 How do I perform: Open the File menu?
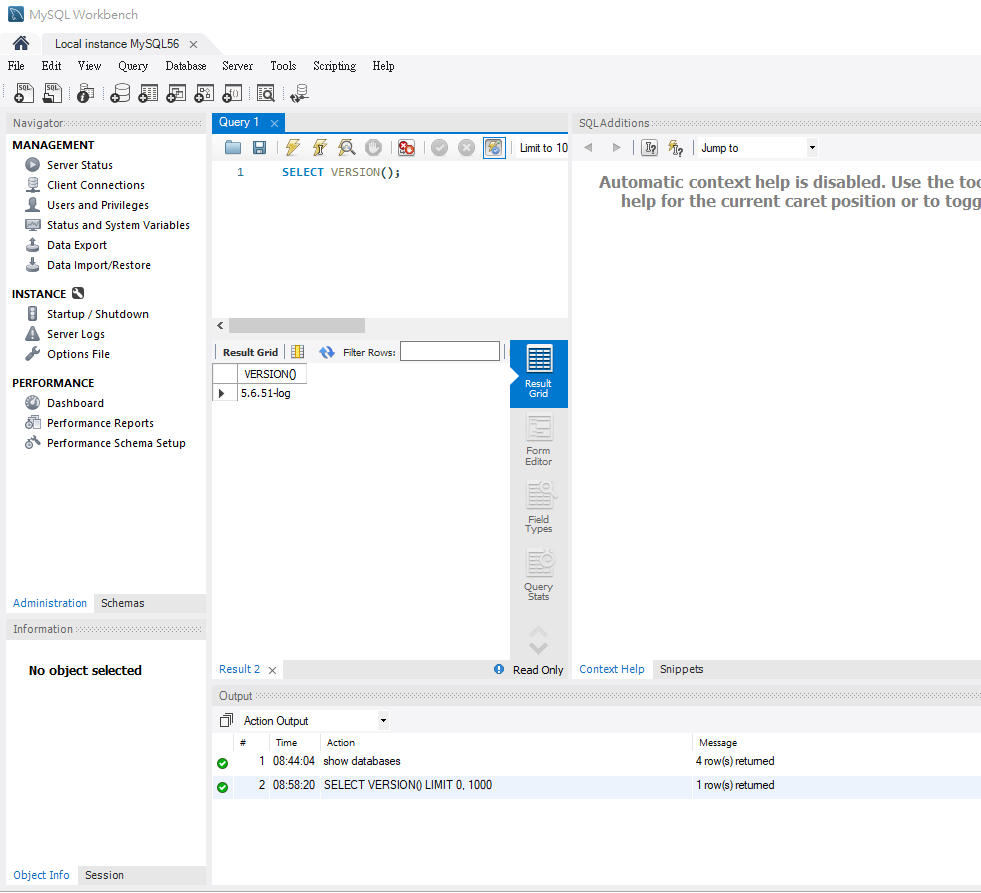coord(16,66)
